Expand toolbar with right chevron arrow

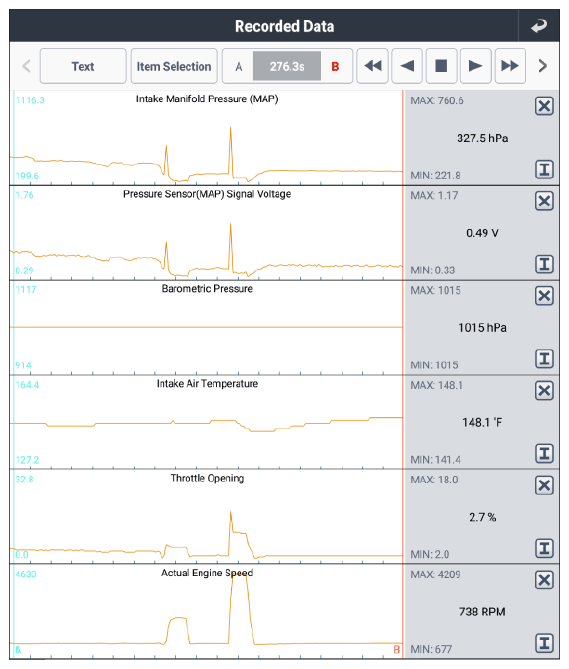coord(543,66)
